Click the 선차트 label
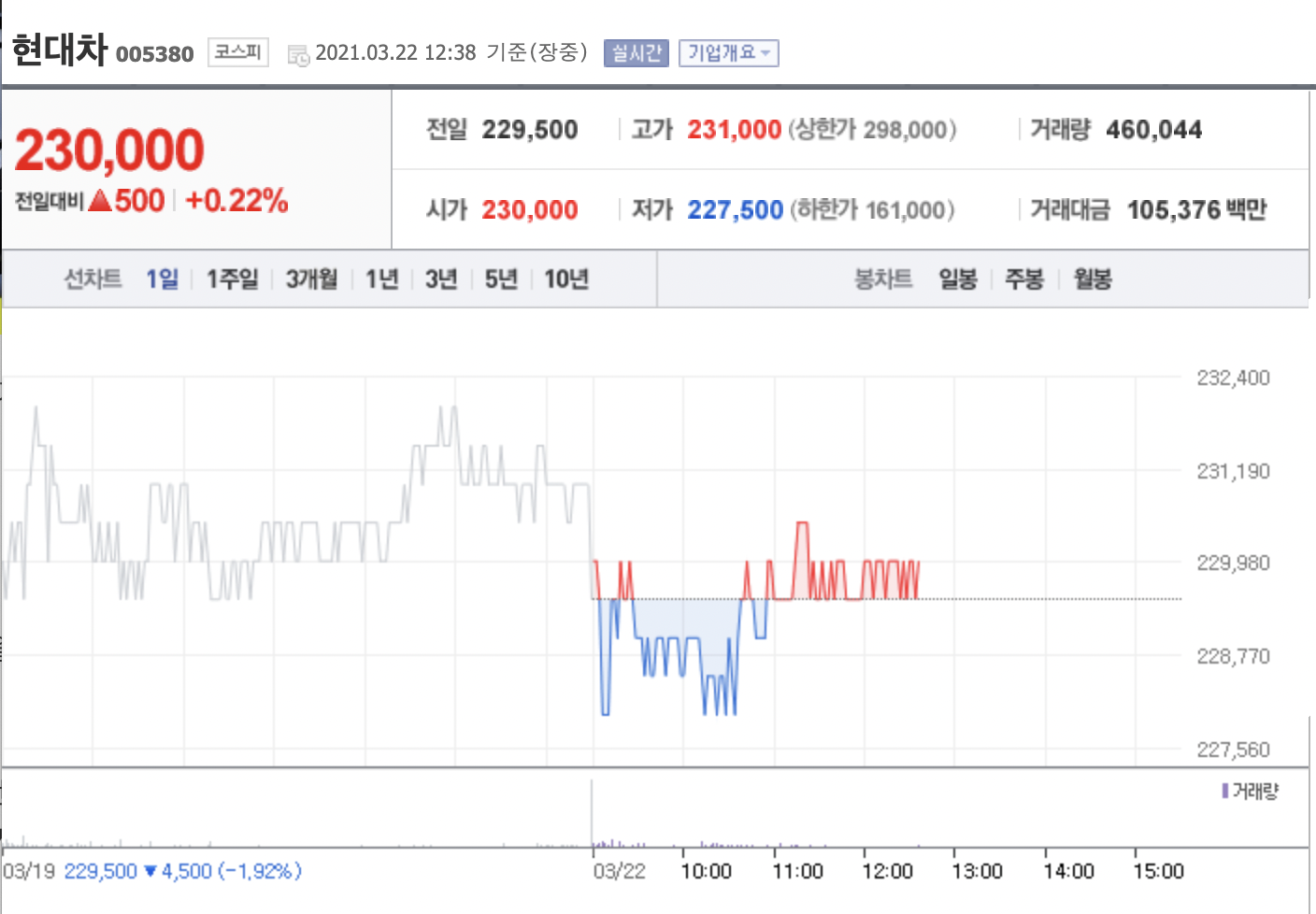The height and width of the screenshot is (914, 1316). [93, 278]
